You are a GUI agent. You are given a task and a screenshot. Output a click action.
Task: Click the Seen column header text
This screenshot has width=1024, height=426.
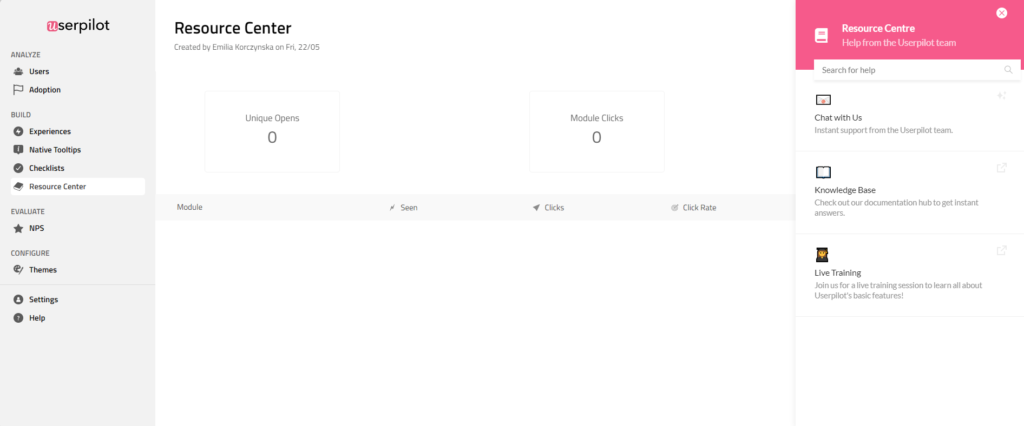(409, 207)
